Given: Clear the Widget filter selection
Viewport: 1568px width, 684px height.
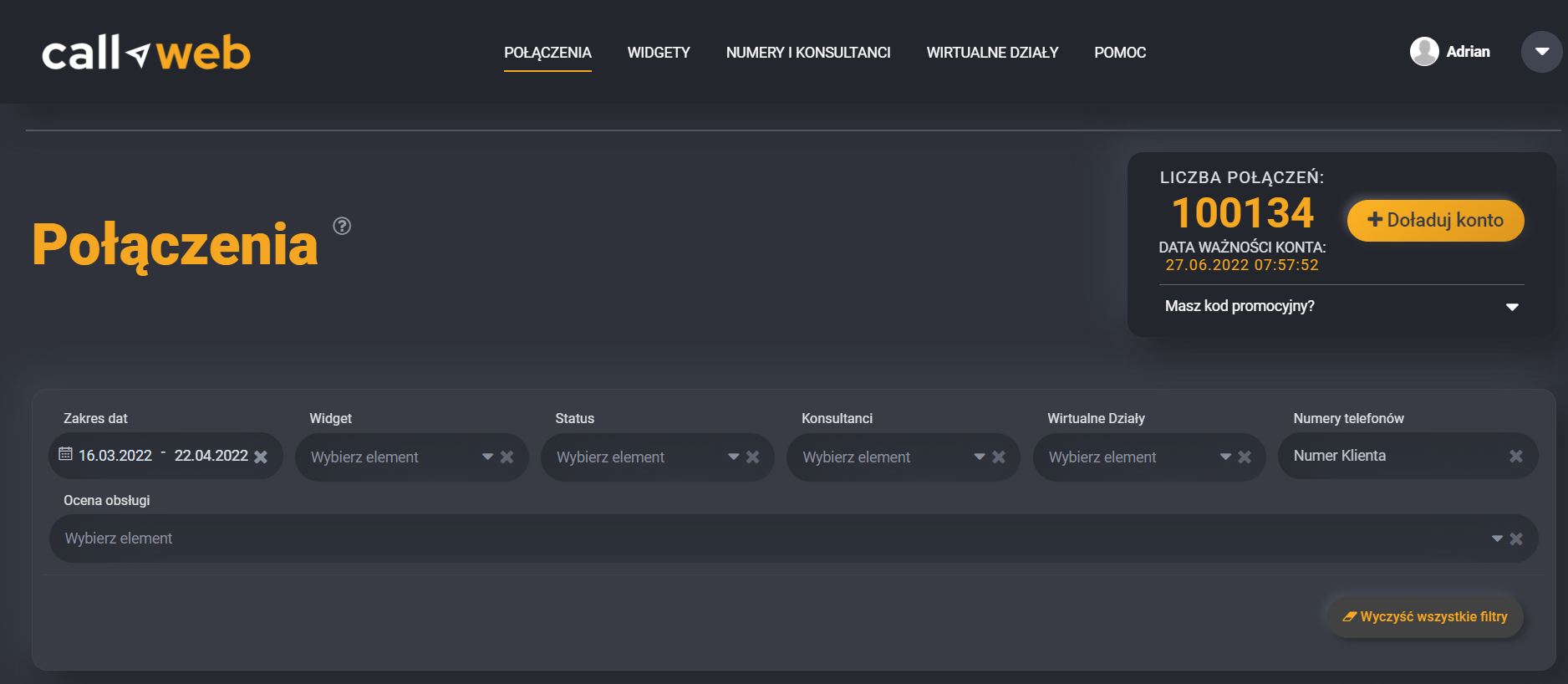Looking at the screenshot, I should pos(507,457).
